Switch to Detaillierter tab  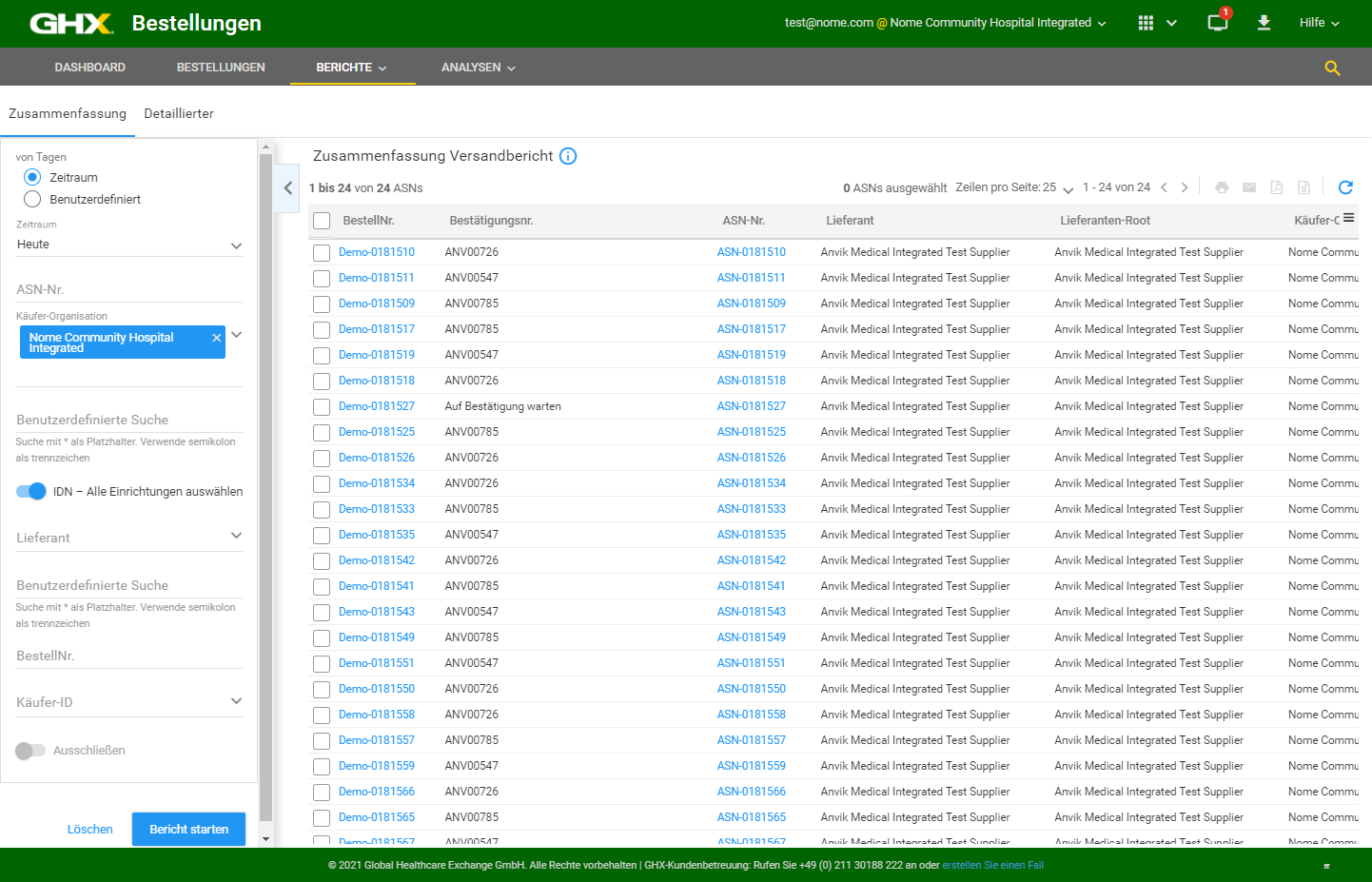(x=179, y=113)
